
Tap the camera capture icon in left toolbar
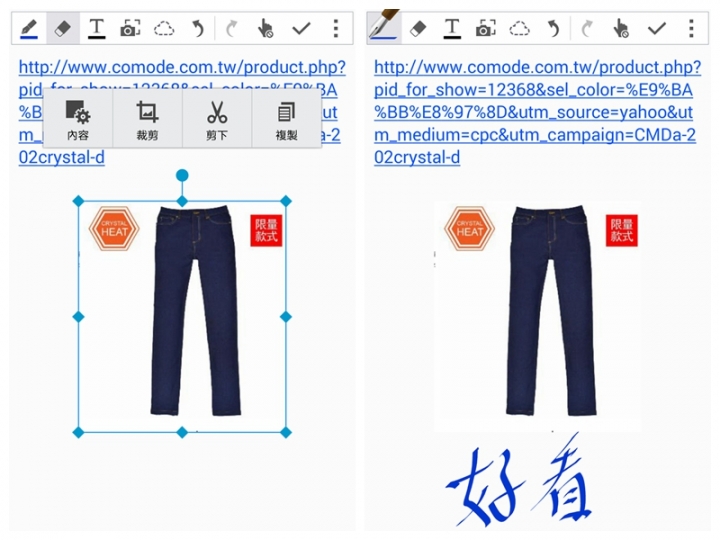[x=130, y=28]
